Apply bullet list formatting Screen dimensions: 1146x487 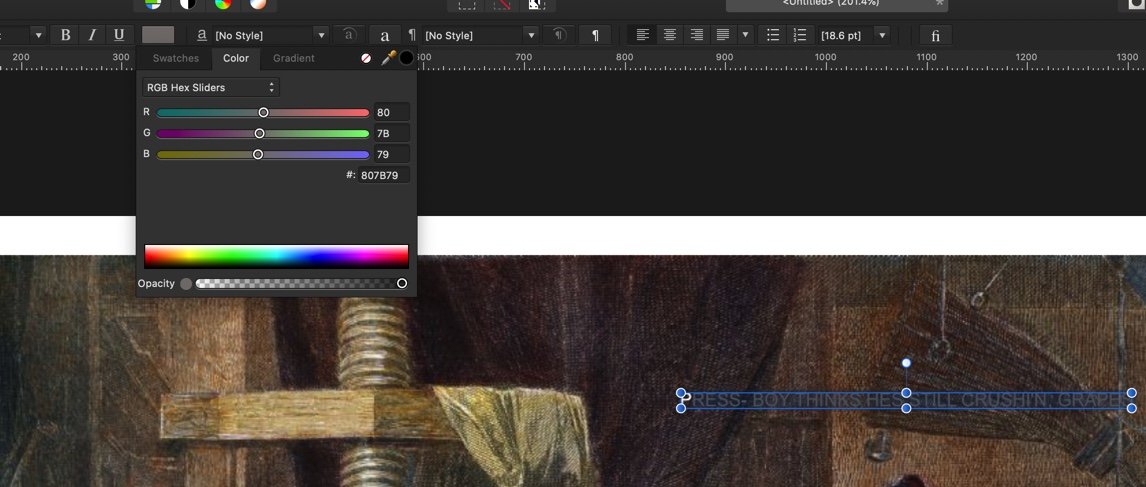point(773,35)
